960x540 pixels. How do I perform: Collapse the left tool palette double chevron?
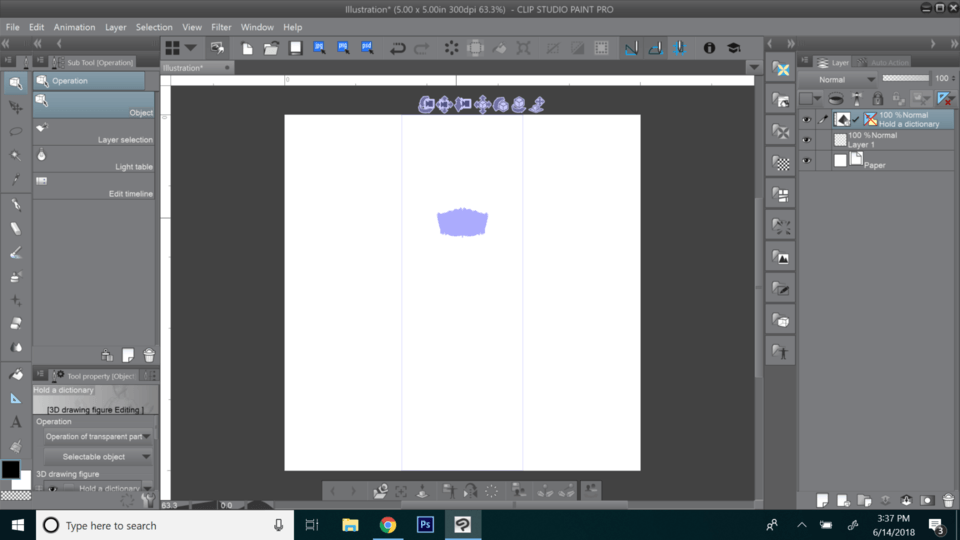pyautogui.click(x=6, y=43)
